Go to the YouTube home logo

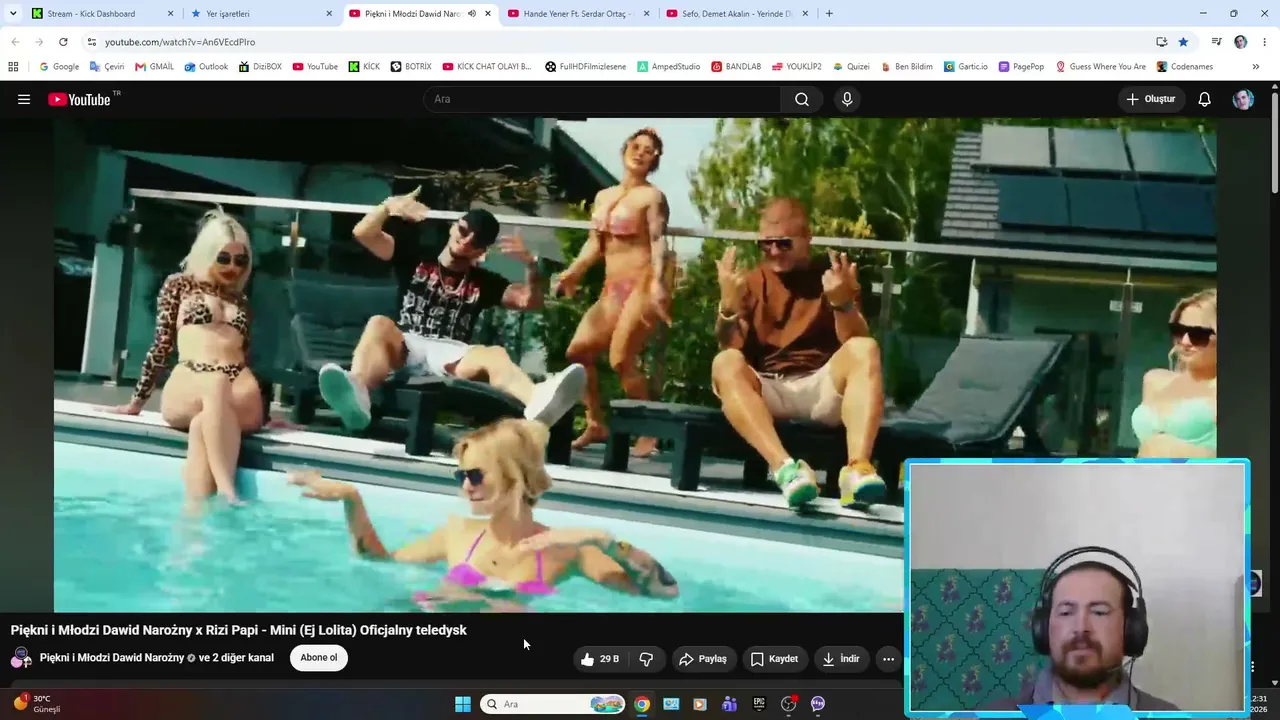[x=79, y=99]
